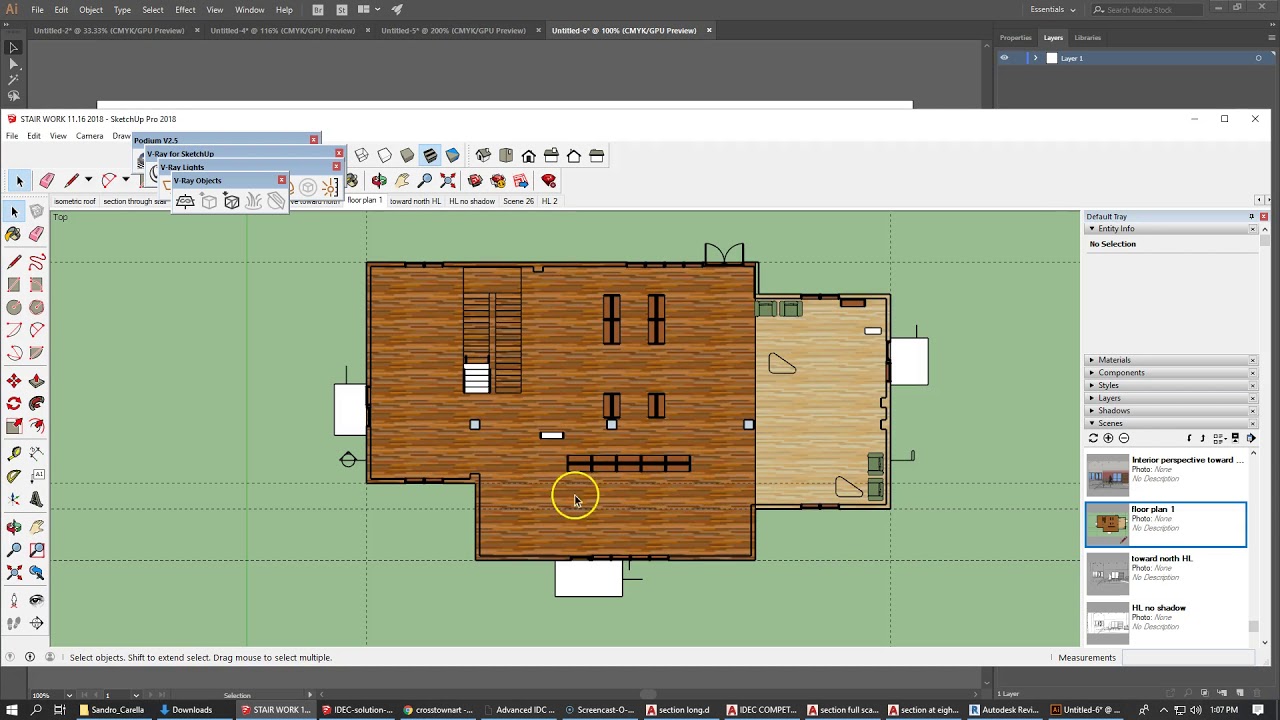Open Illustrator Object menu

click(91, 10)
